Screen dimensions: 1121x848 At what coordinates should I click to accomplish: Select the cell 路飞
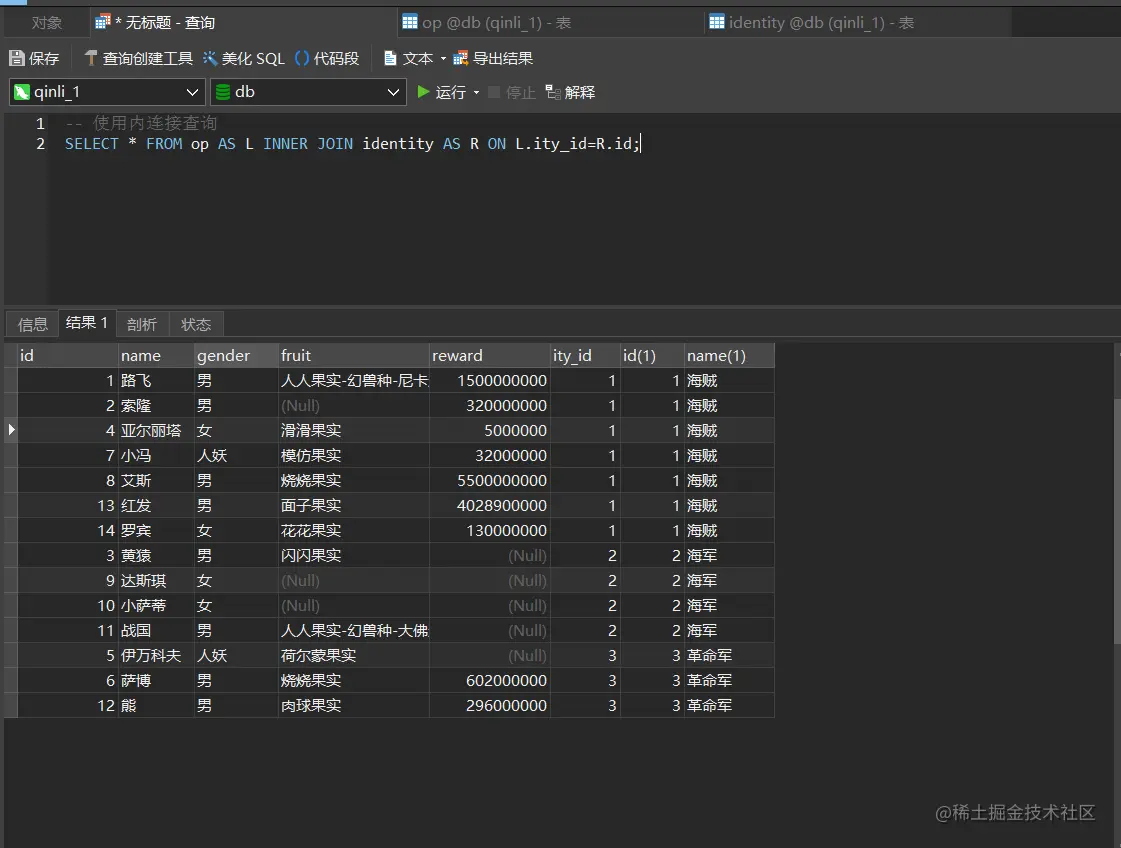157,380
